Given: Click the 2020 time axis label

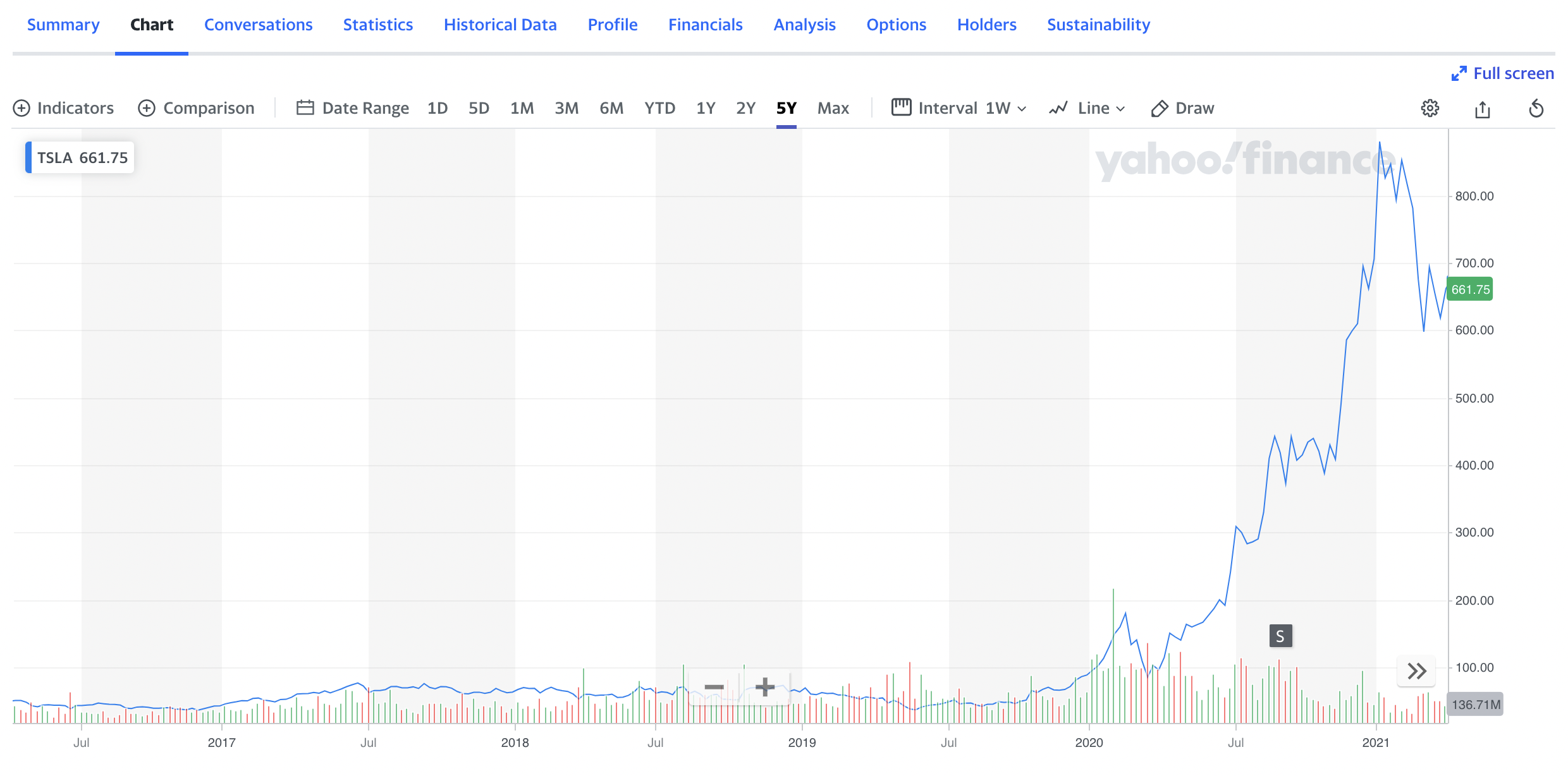Looking at the screenshot, I should pos(1089,743).
